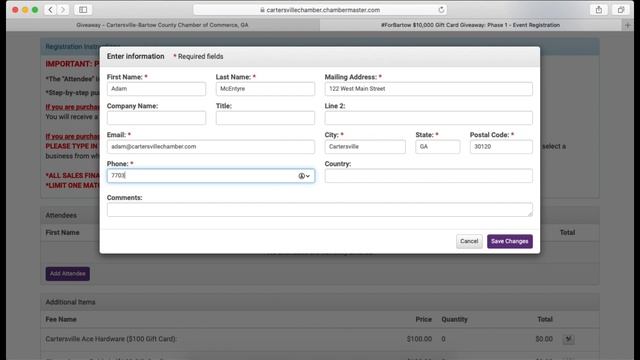This screenshot has width=640, height=360.
Task: Click the Comments text area
Action: pos(320,210)
